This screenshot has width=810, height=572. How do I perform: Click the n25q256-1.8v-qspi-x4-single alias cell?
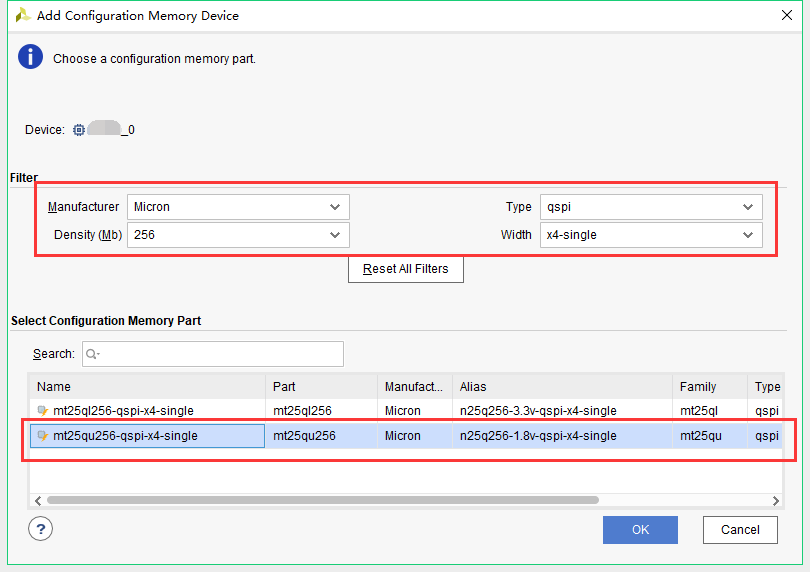click(562, 436)
